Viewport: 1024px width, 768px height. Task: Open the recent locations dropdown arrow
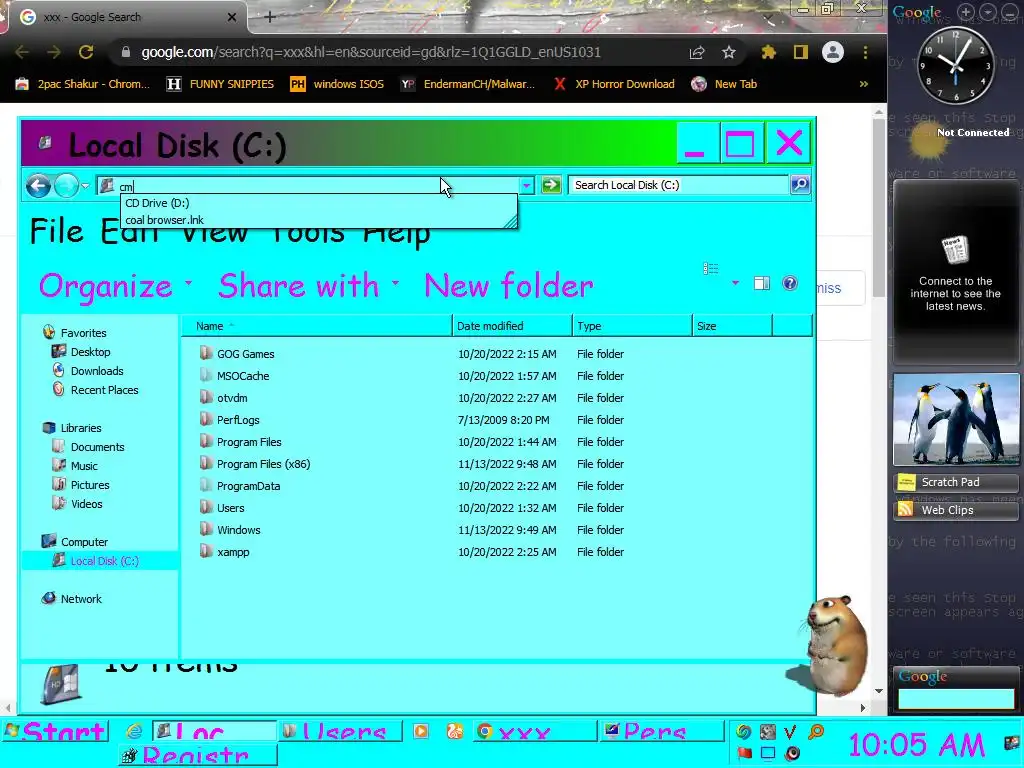coord(86,186)
